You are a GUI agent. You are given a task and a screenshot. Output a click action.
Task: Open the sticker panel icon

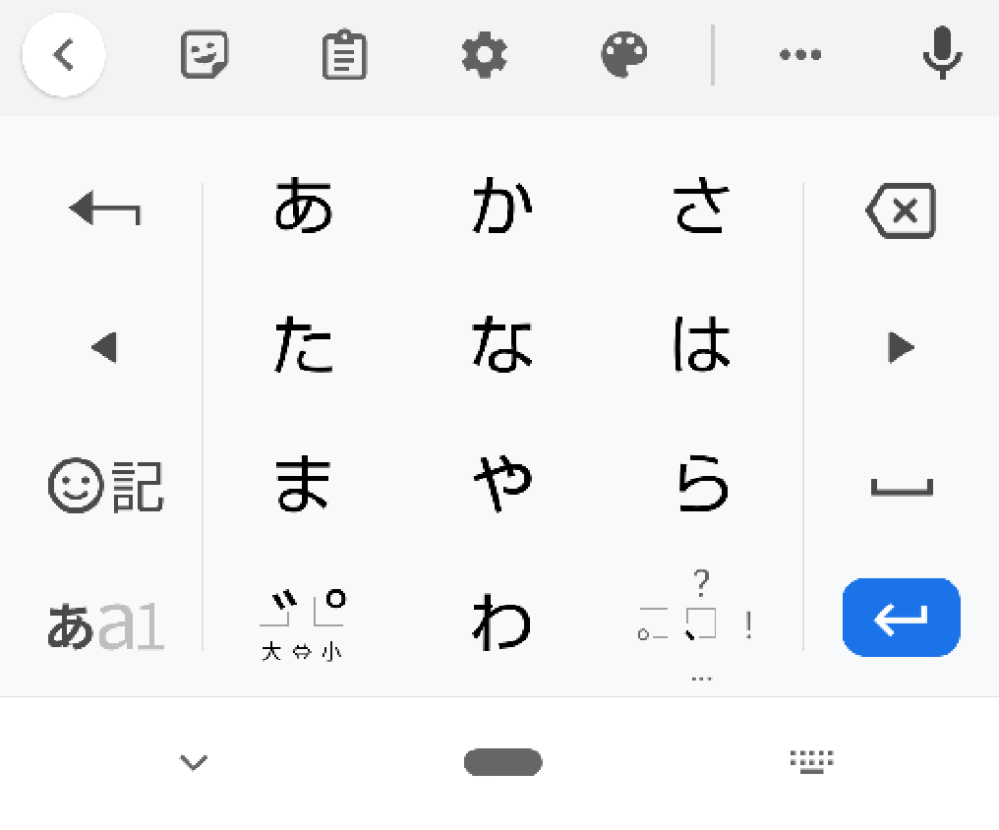point(204,55)
